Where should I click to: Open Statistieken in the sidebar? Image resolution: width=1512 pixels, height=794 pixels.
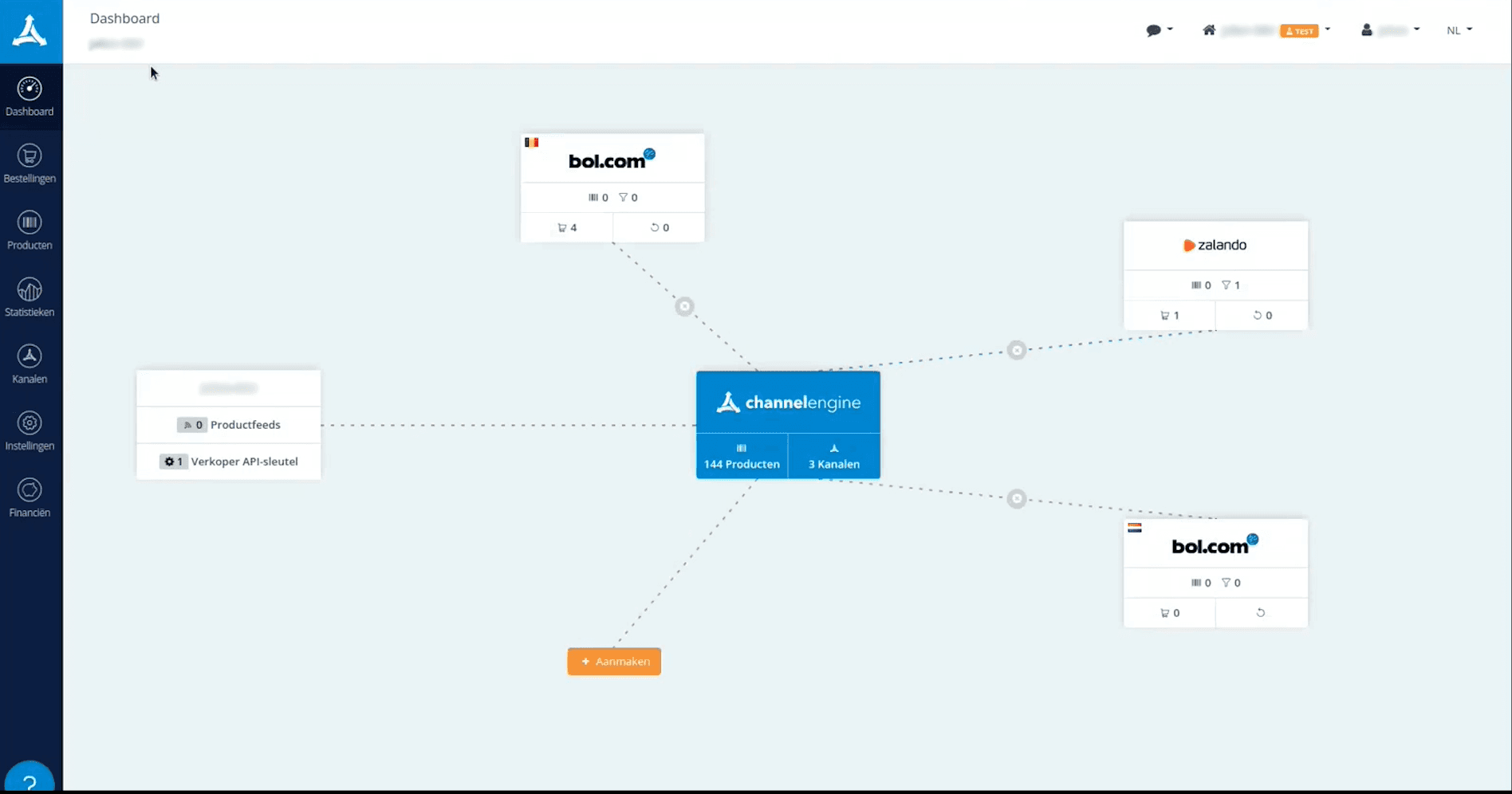pyautogui.click(x=30, y=297)
